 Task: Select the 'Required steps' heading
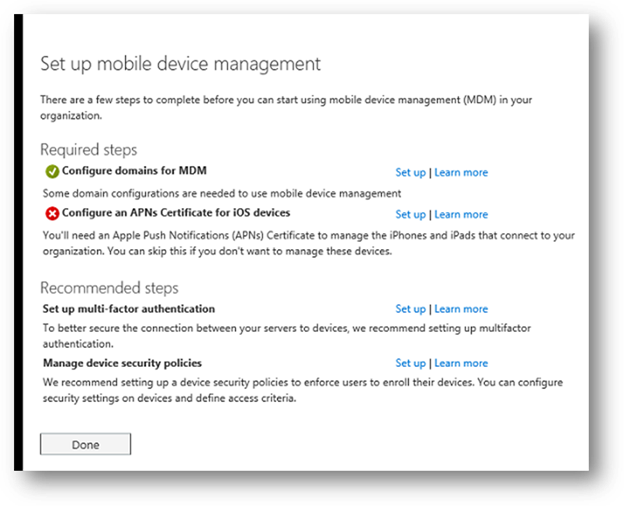(88, 149)
